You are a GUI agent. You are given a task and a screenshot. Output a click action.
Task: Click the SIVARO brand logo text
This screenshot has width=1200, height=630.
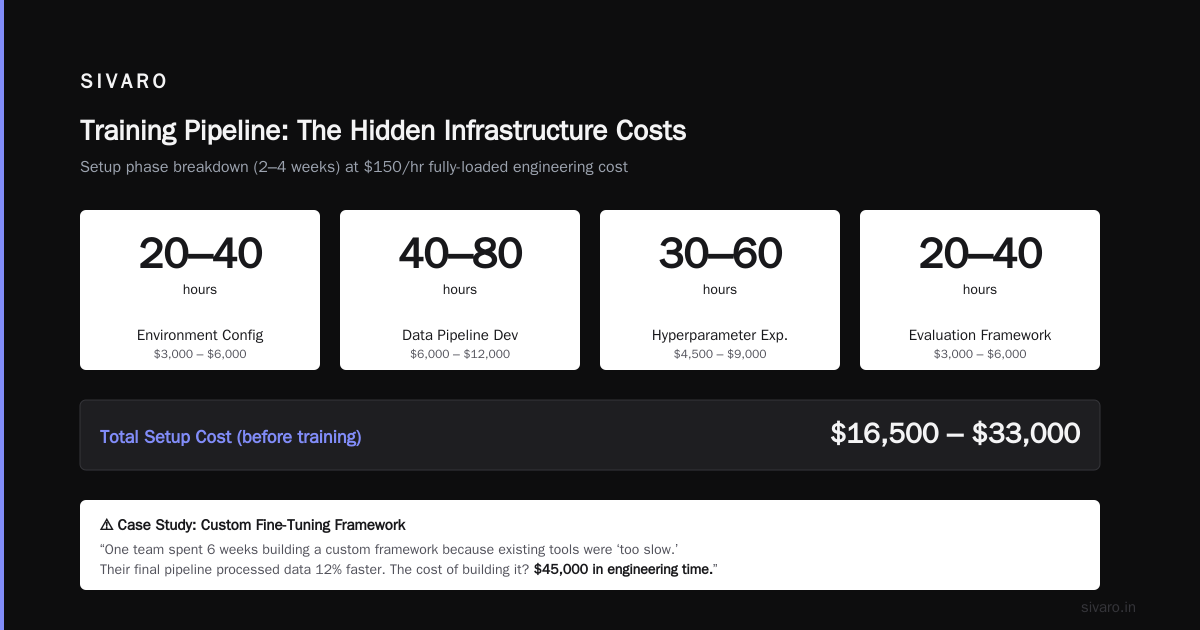click(x=124, y=82)
